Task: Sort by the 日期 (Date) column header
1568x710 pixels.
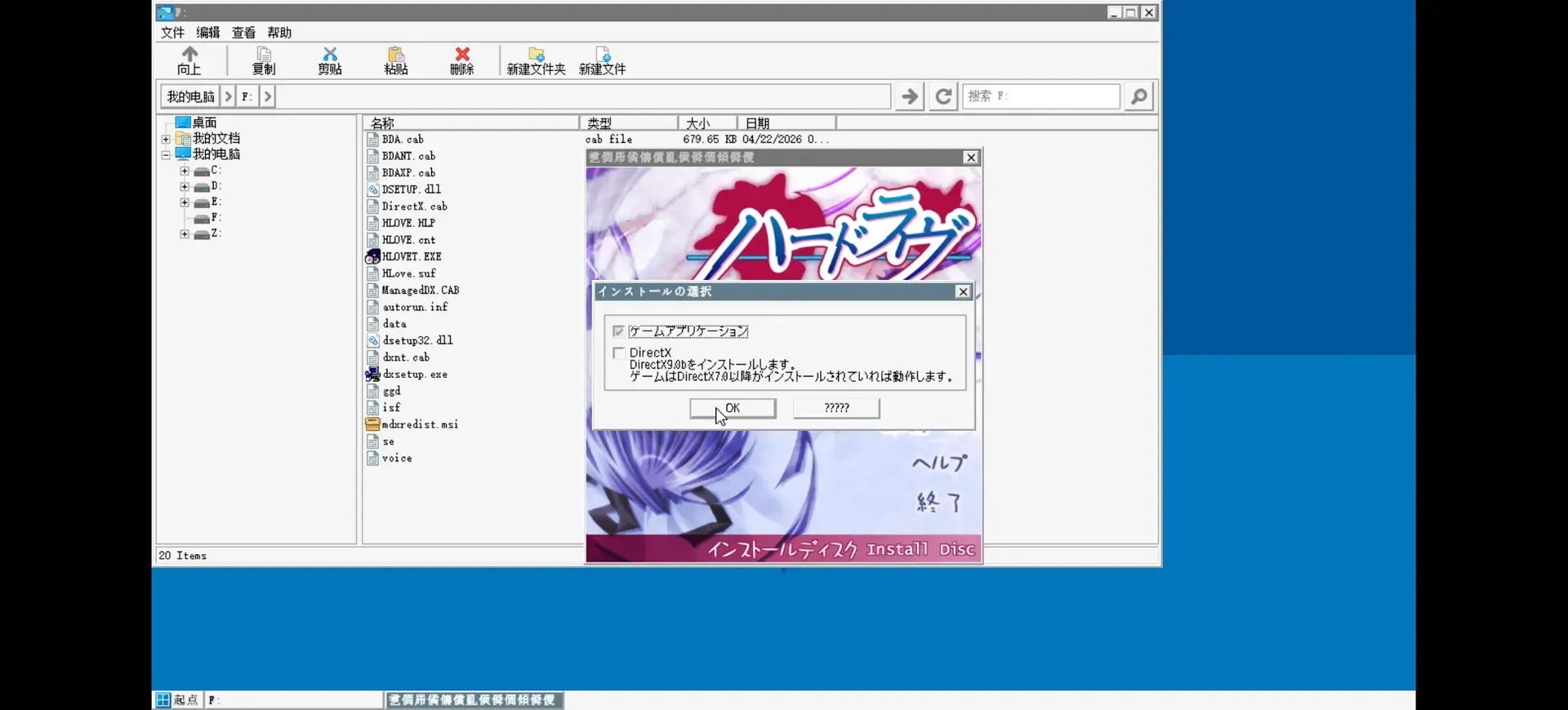Action: point(786,123)
